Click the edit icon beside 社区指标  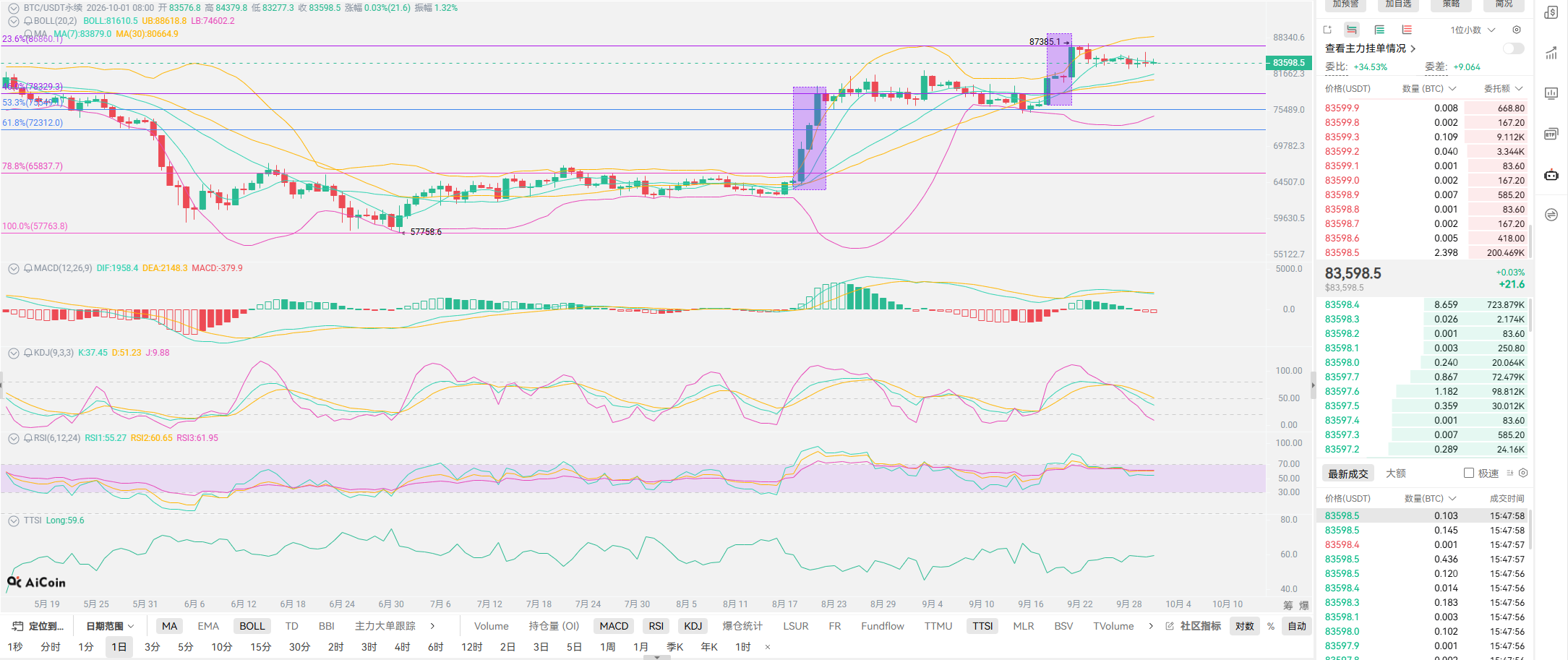pos(1170,626)
